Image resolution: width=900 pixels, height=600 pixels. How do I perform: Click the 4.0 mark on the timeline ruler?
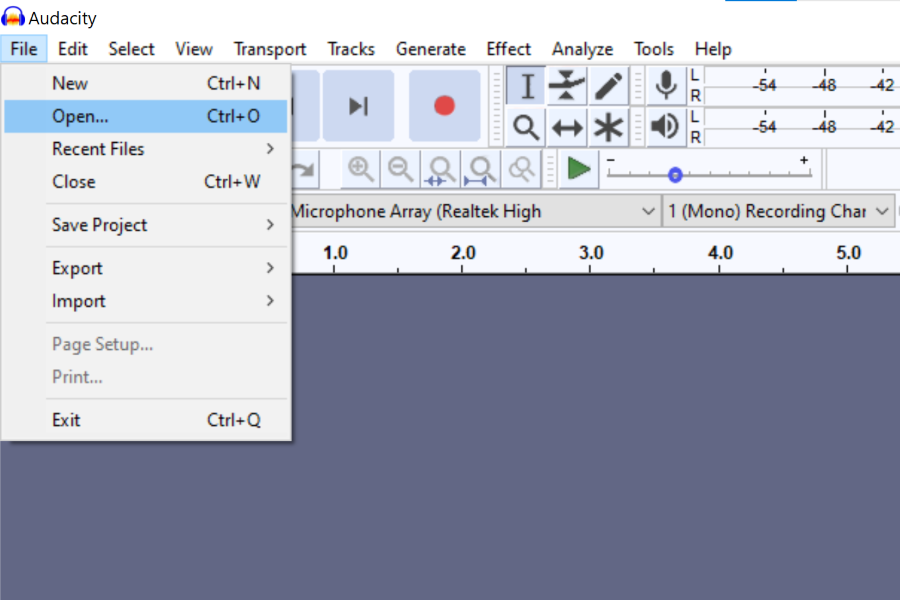(x=720, y=253)
